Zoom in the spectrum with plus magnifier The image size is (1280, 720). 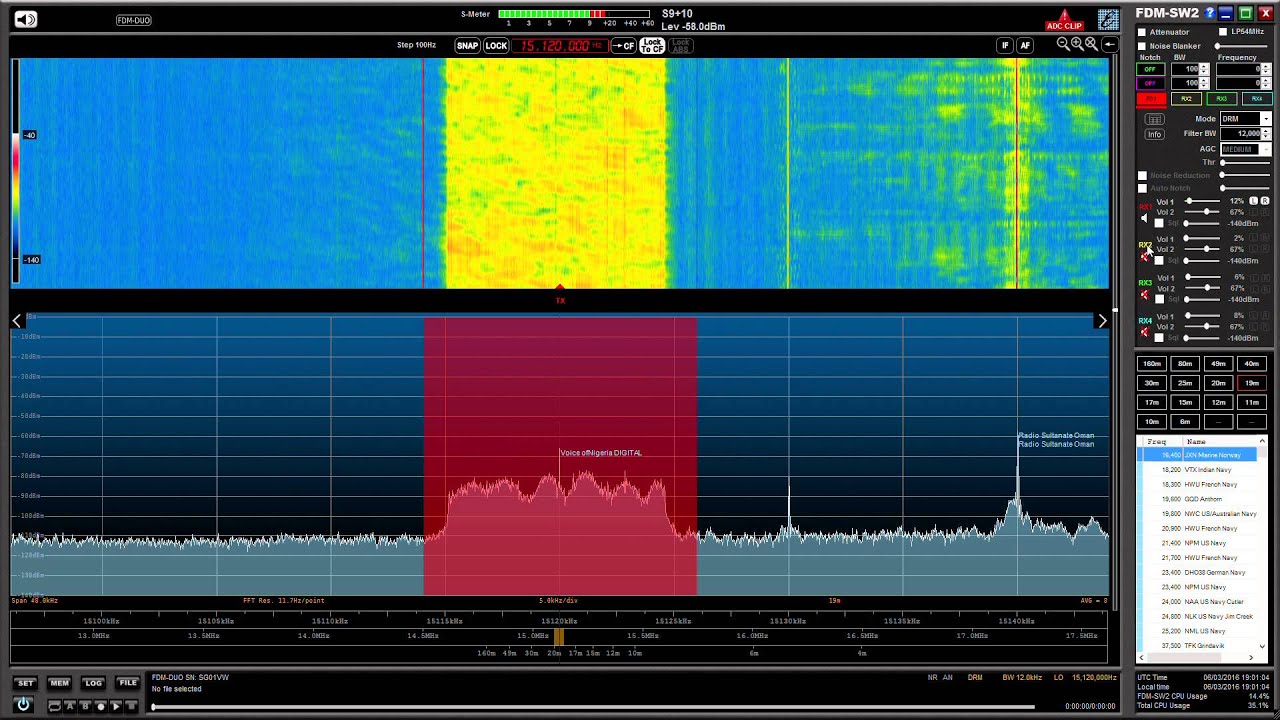tap(1077, 44)
